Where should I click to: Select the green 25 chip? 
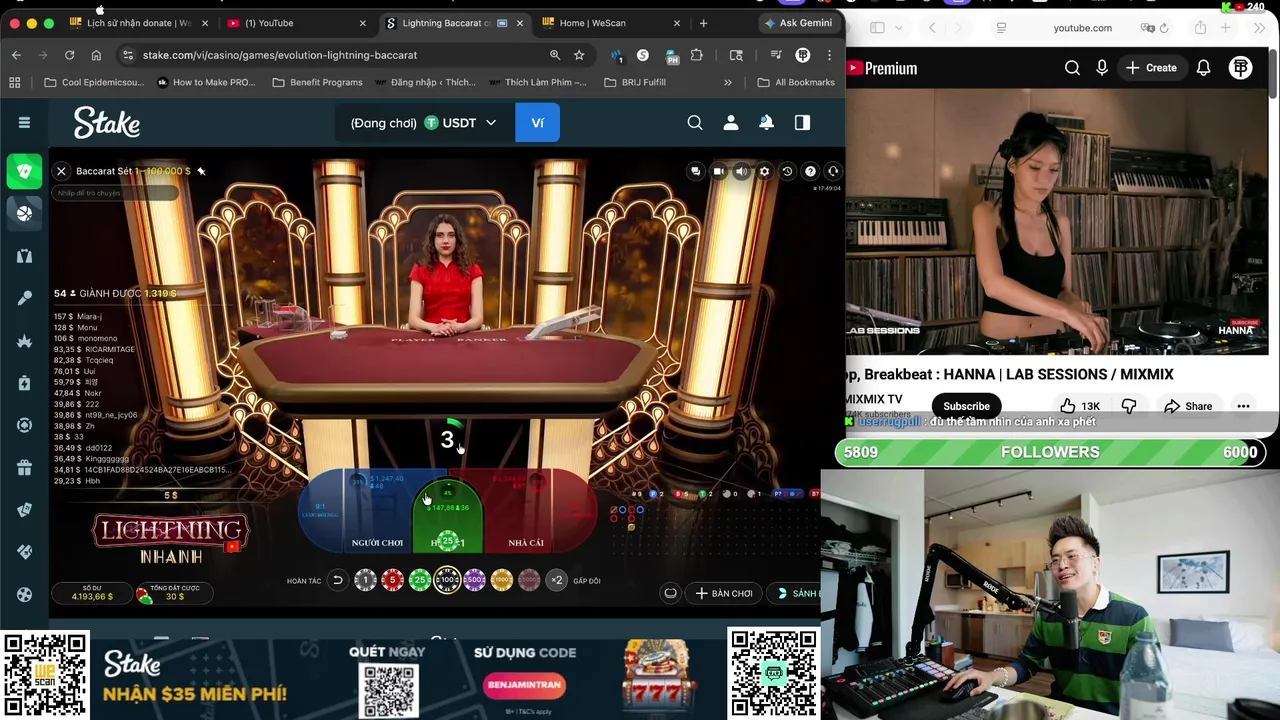point(420,580)
